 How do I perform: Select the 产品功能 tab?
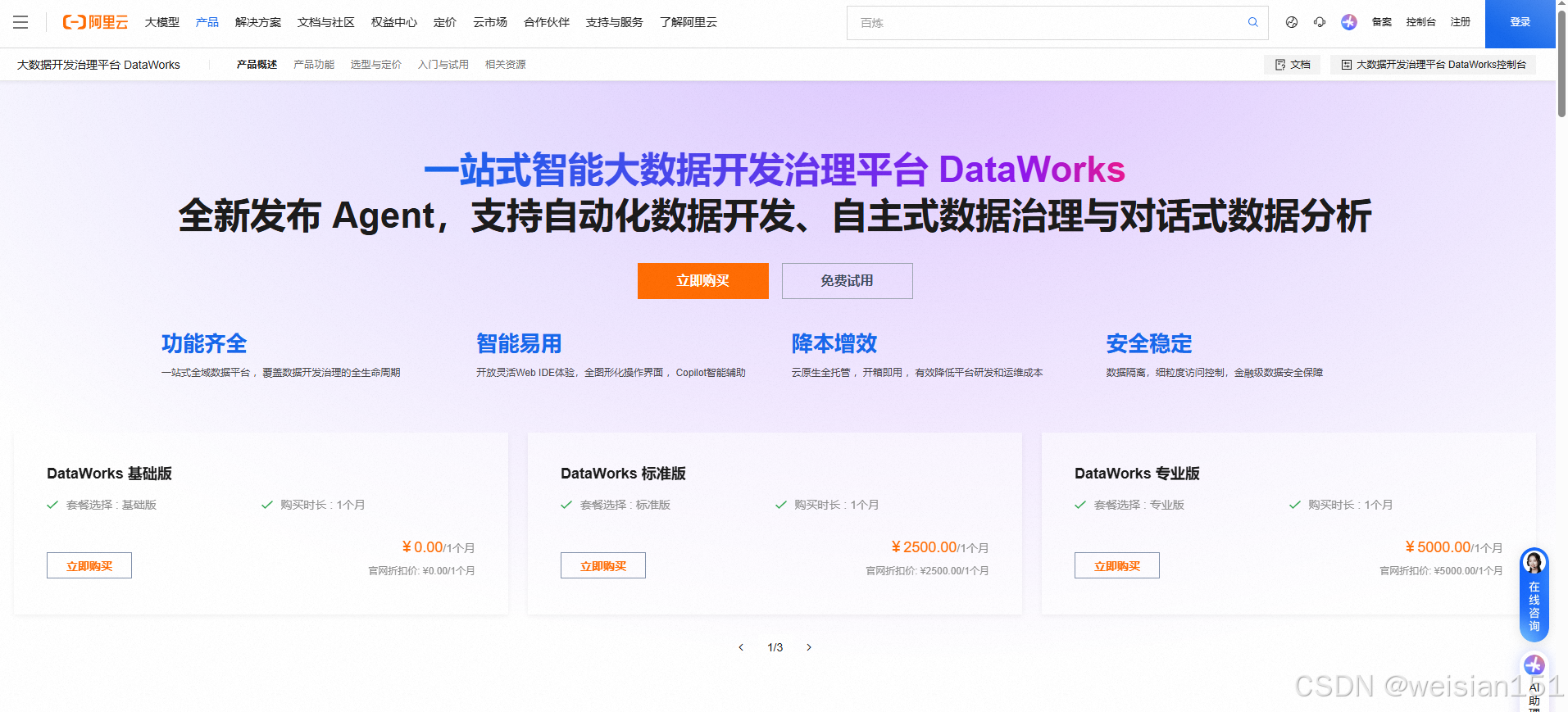pos(314,65)
